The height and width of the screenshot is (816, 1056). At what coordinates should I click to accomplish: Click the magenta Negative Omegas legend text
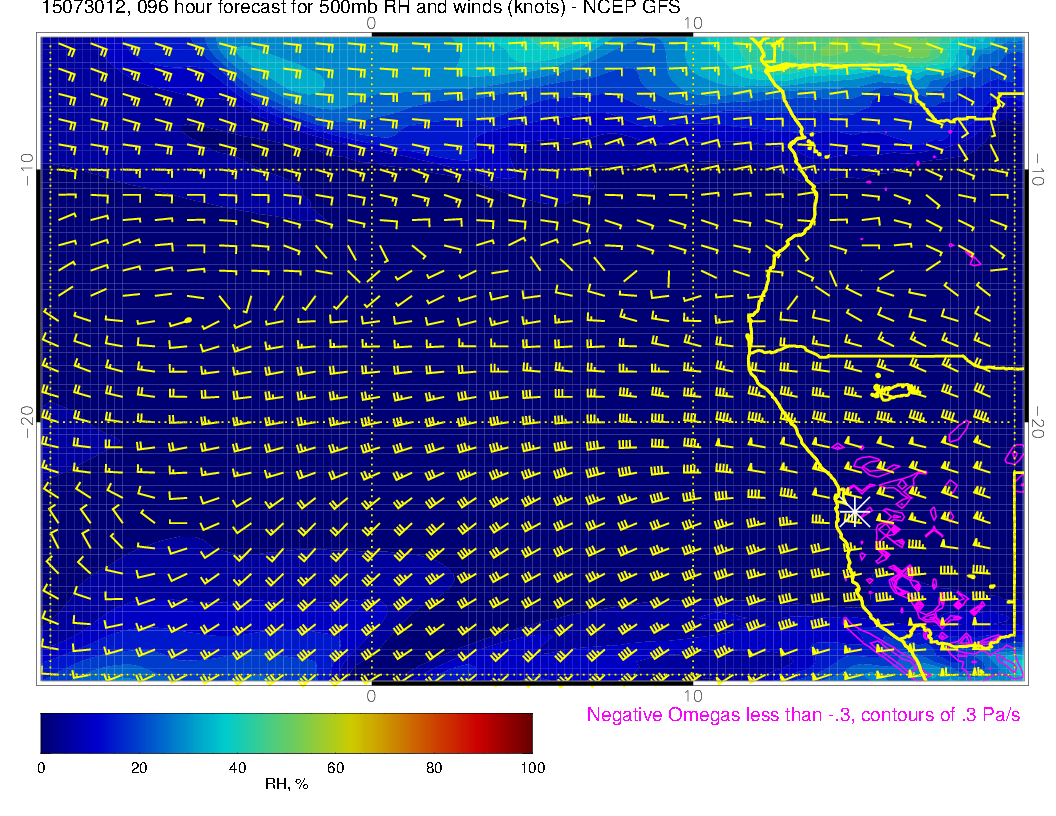click(x=803, y=715)
